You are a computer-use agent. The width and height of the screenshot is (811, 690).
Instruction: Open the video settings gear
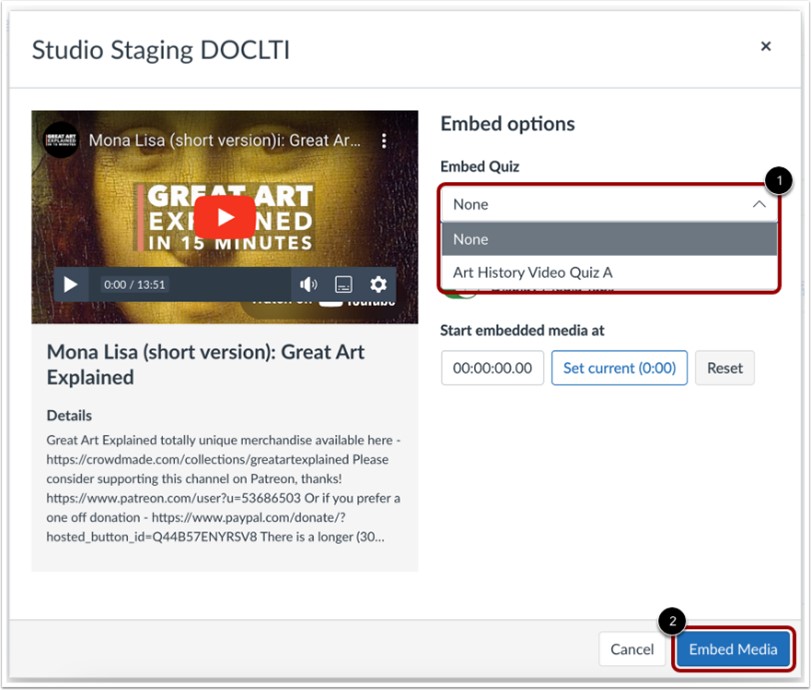pos(376,284)
